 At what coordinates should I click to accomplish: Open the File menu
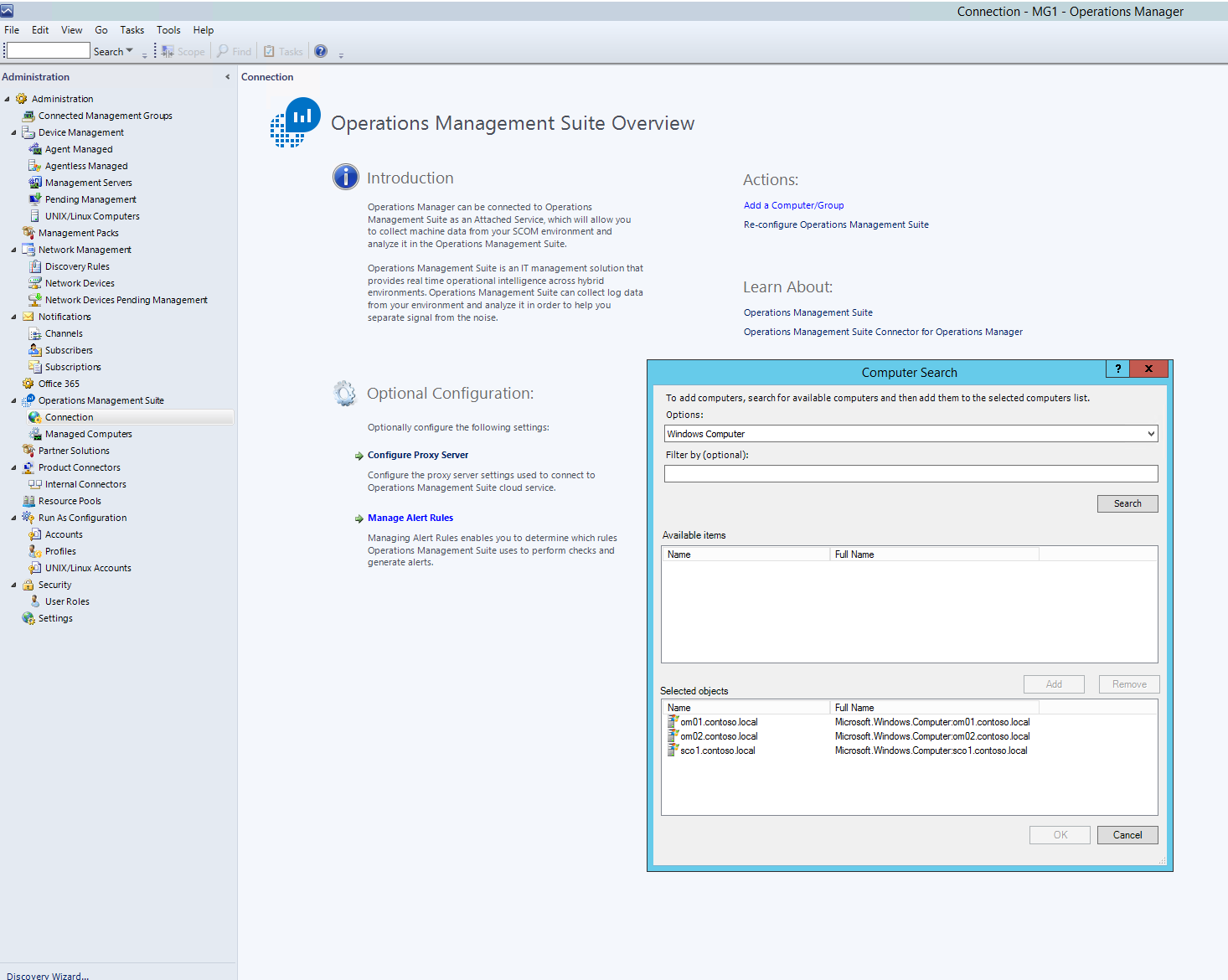[x=12, y=30]
